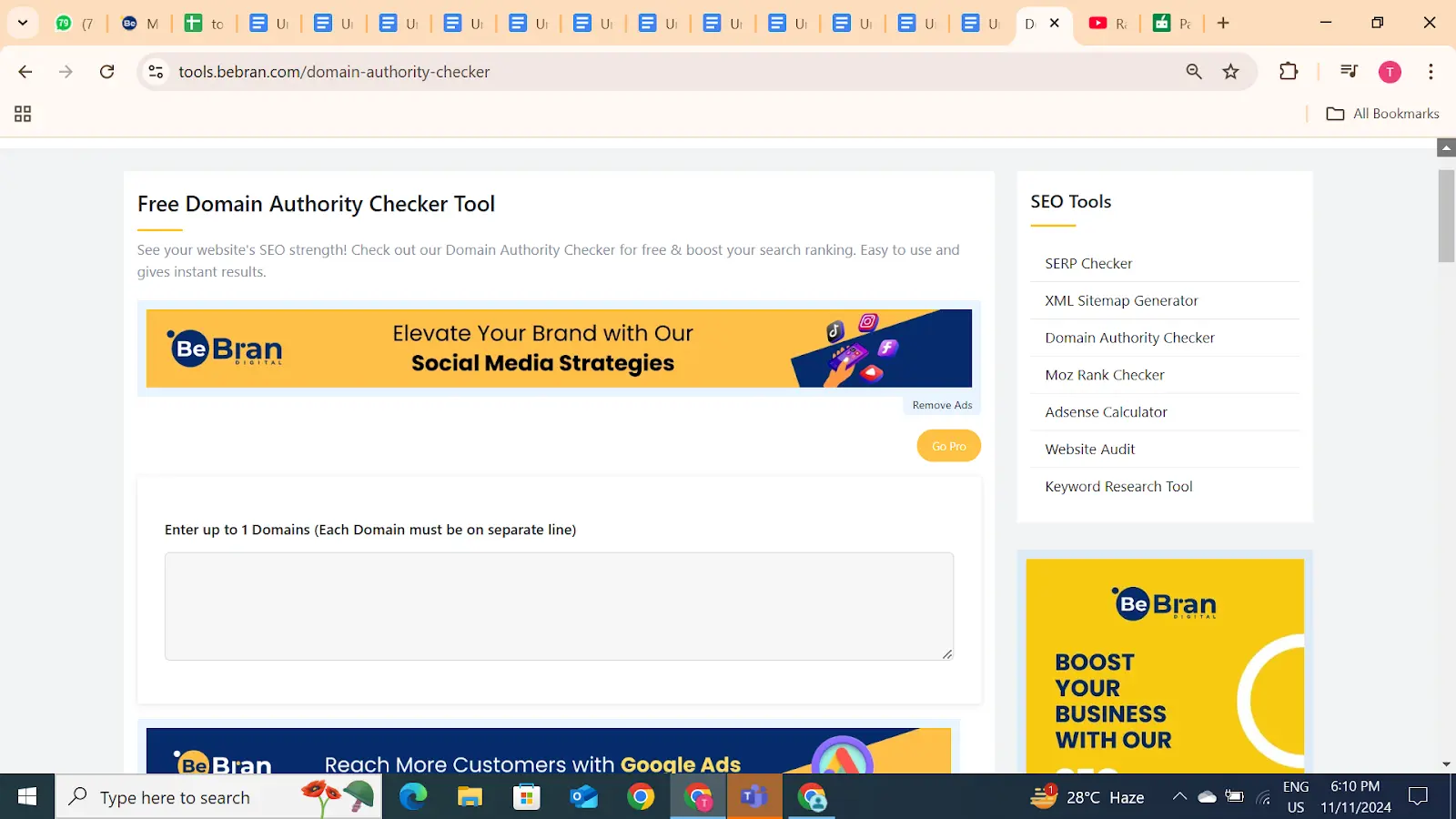This screenshot has height=819, width=1456.
Task: Open Microsoft Store from the taskbar
Action: point(527,797)
